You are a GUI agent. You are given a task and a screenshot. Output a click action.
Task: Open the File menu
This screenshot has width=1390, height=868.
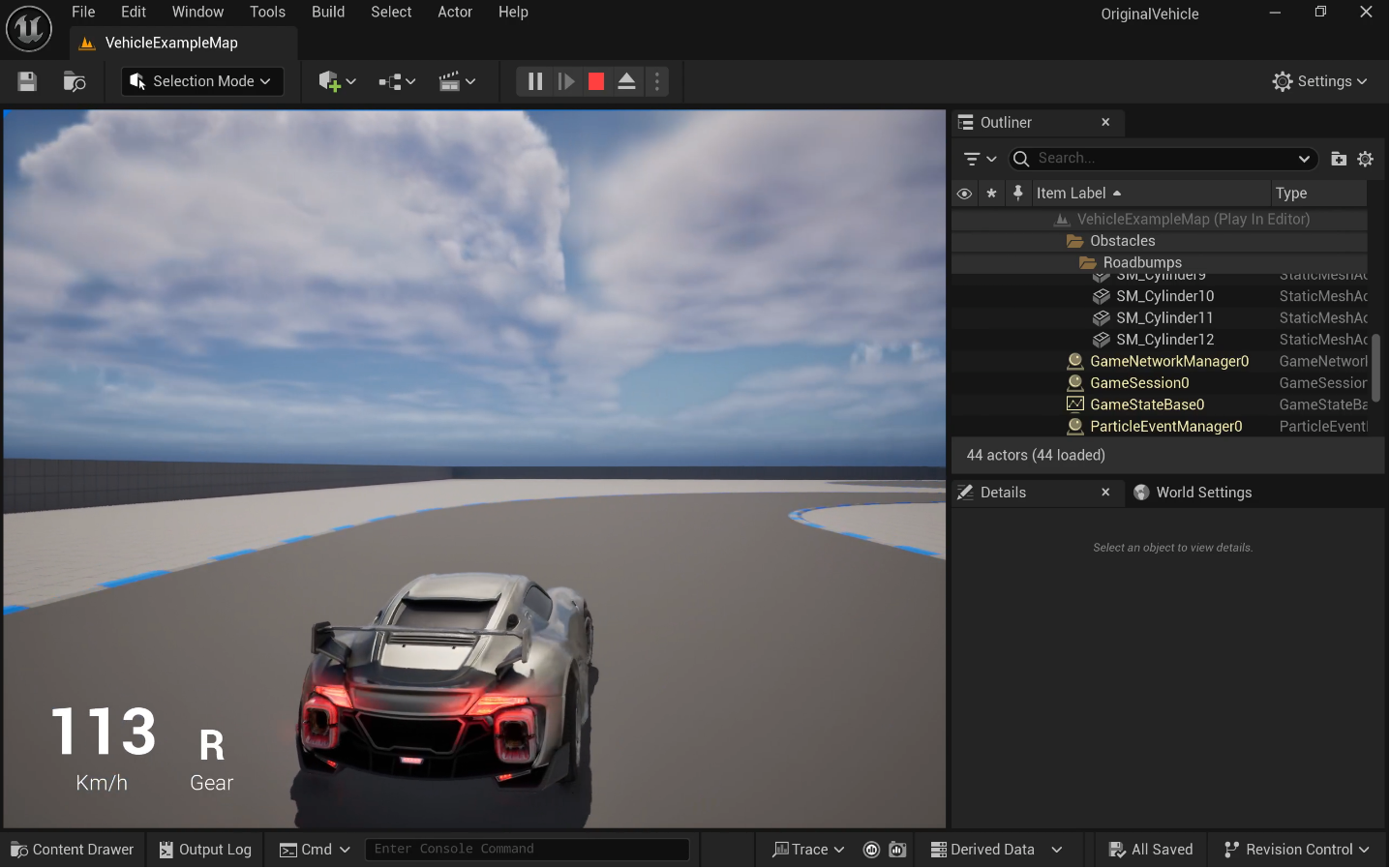click(83, 12)
